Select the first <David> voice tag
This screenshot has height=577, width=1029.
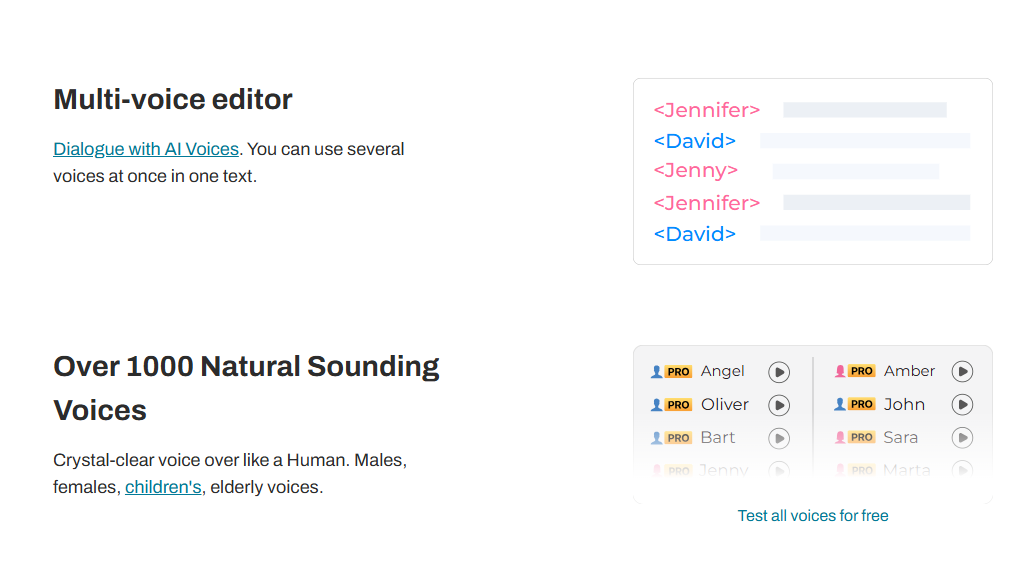(x=695, y=141)
